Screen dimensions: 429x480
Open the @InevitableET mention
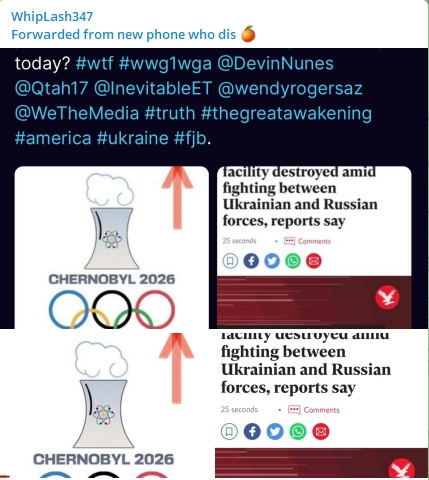tap(153, 89)
